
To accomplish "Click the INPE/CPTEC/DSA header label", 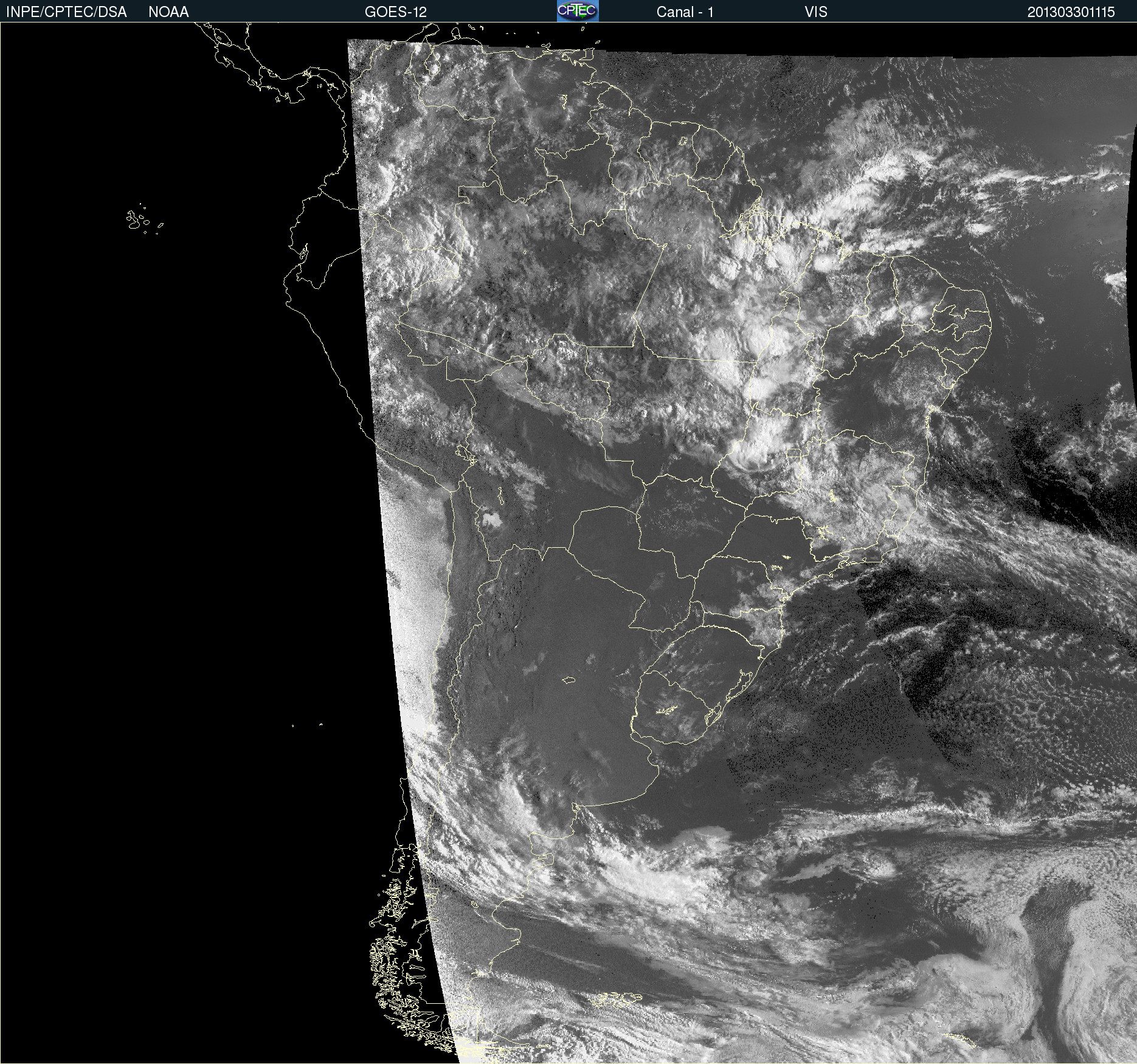I will [66, 12].
